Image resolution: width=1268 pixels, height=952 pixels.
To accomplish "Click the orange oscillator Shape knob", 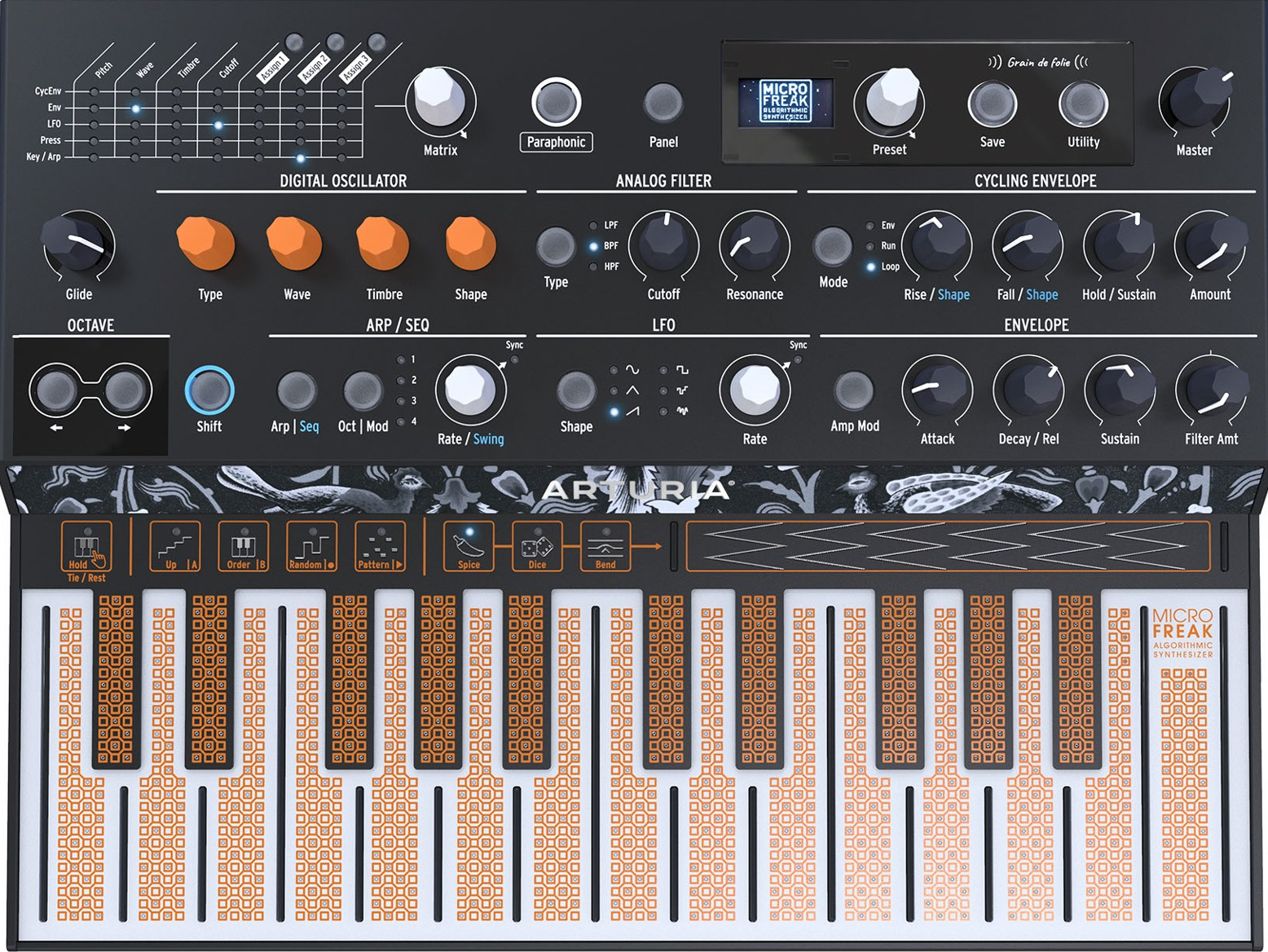I will pyautogui.click(x=471, y=244).
